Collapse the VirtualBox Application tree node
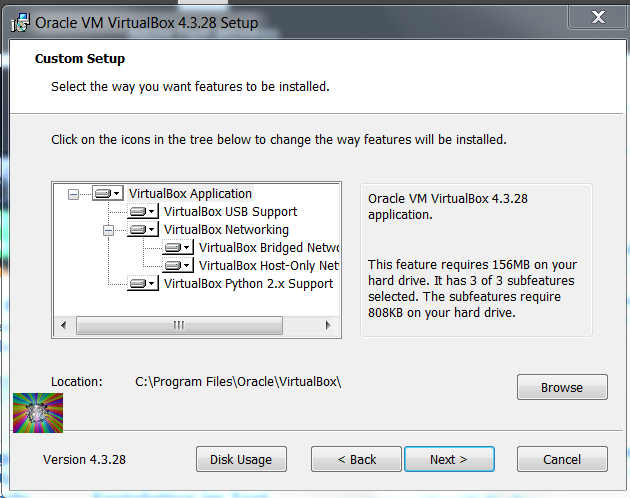This screenshot has width=630, height=498. point(73,194)
